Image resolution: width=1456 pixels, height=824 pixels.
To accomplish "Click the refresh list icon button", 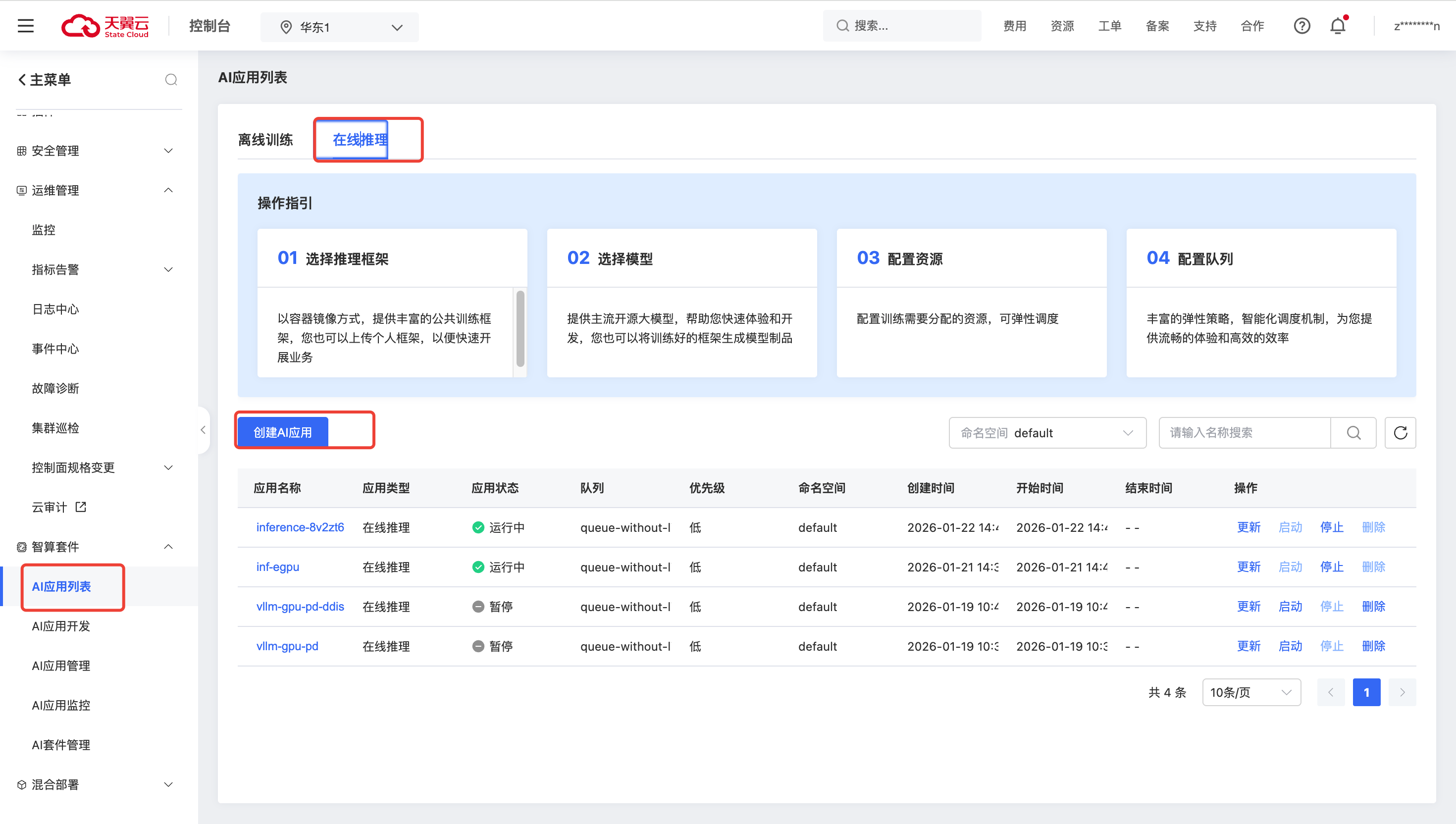I will (x=1400, y=433).
